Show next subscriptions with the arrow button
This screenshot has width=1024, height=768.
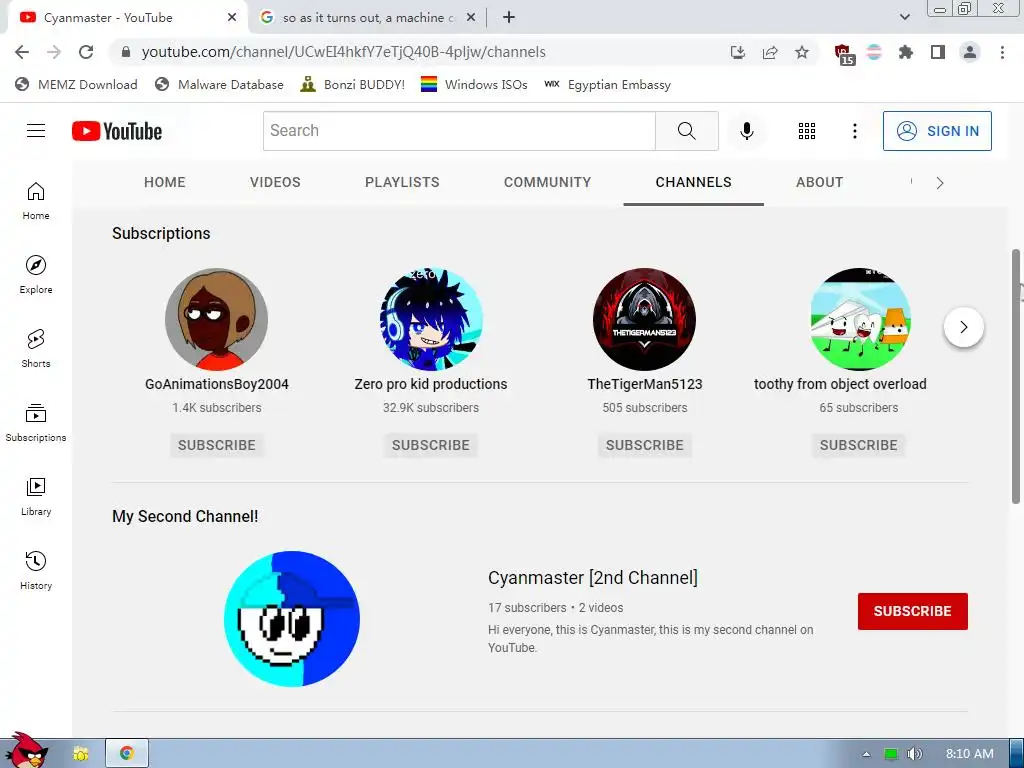[963, 327]
